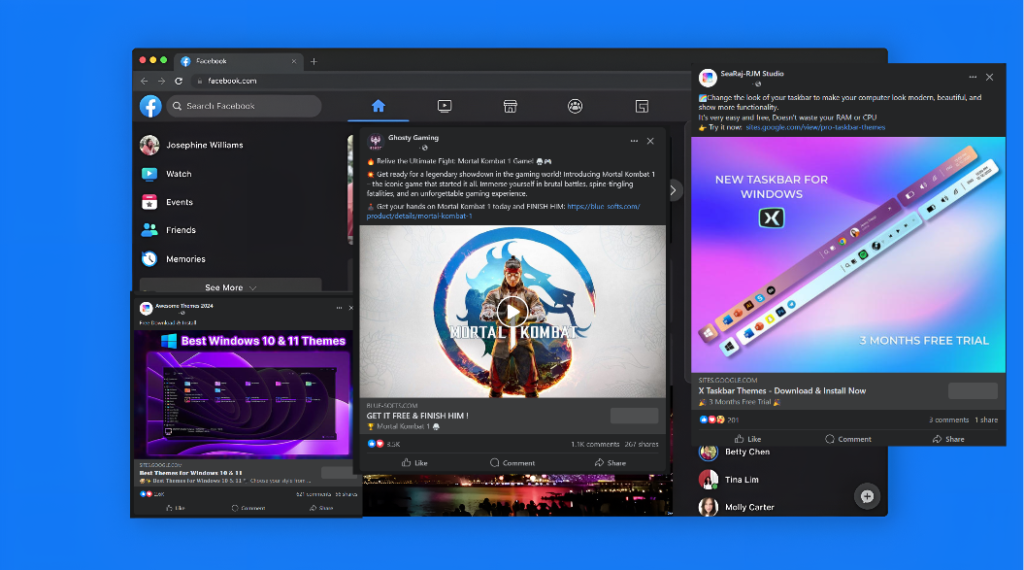
Task: Open Ghosty Gaming post options menu
Action: 634,141
